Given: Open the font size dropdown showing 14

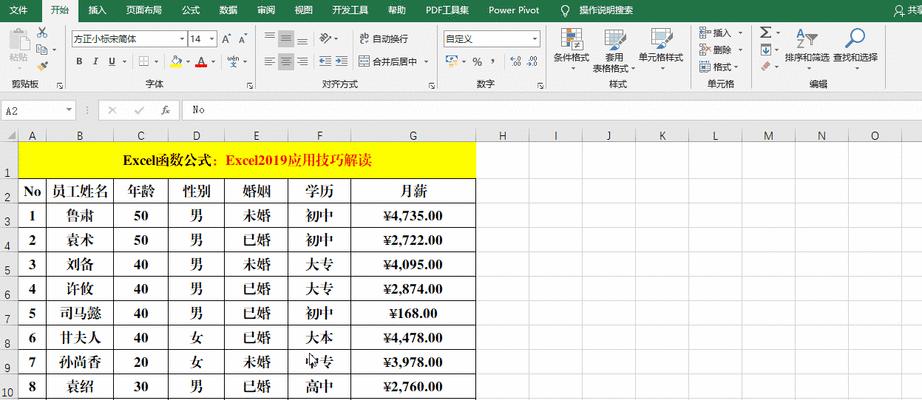Looking at the screenshot, I should tap(212, 39).
